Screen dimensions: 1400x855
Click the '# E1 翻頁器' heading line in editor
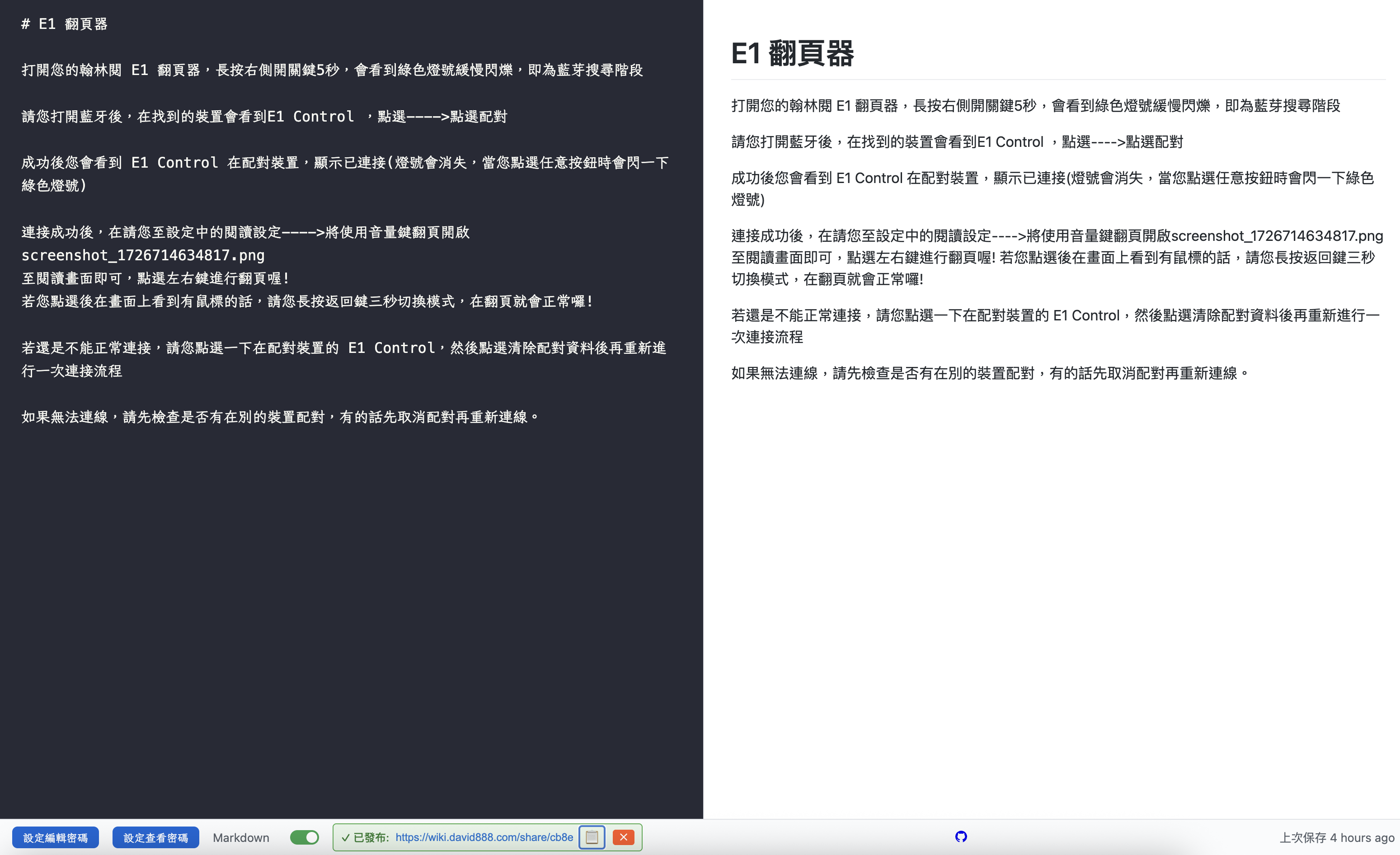(64, 24)
